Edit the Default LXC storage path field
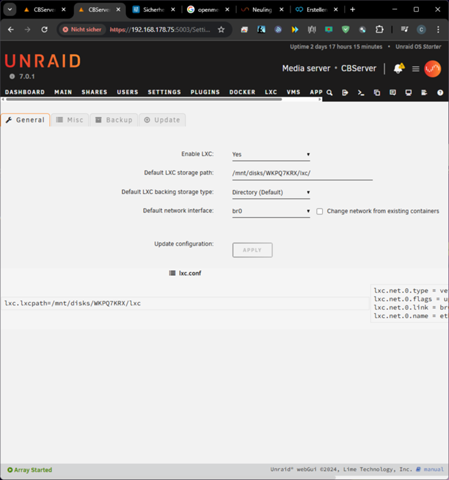Viewport: 449px width, 480px height. tap(302, 173)
